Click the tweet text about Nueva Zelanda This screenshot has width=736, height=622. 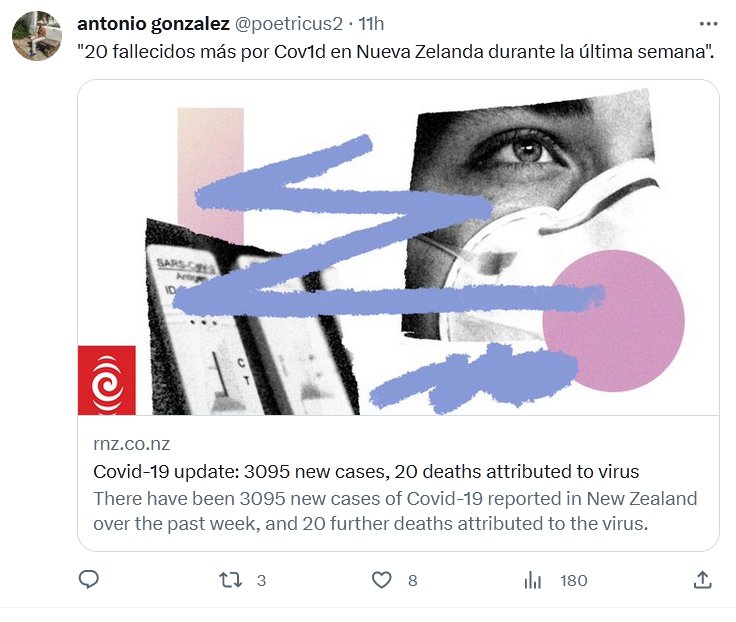pos(396,52)
